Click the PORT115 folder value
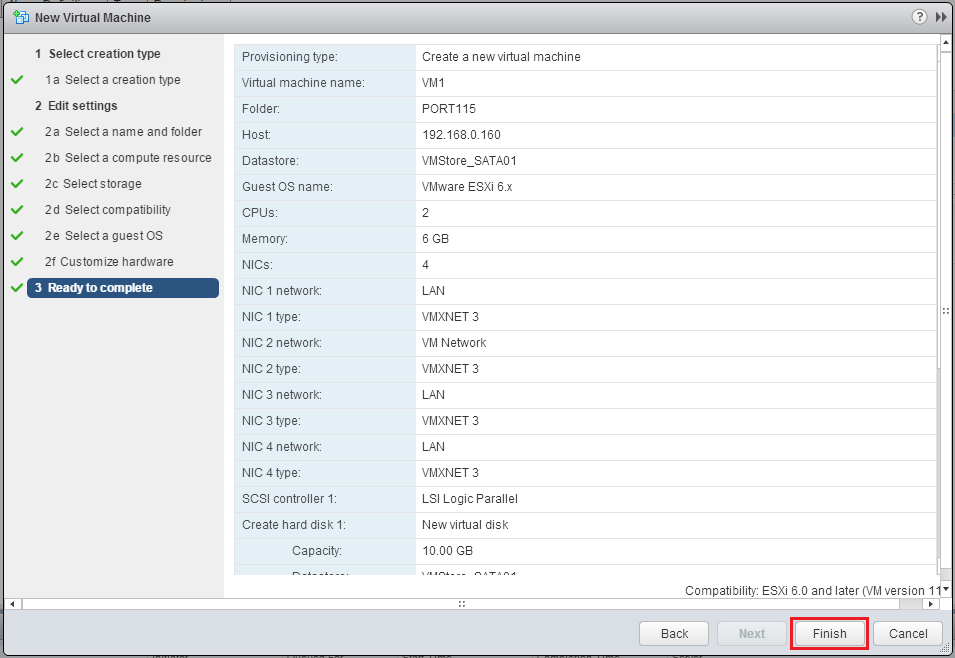 click(x=448, y=109)
